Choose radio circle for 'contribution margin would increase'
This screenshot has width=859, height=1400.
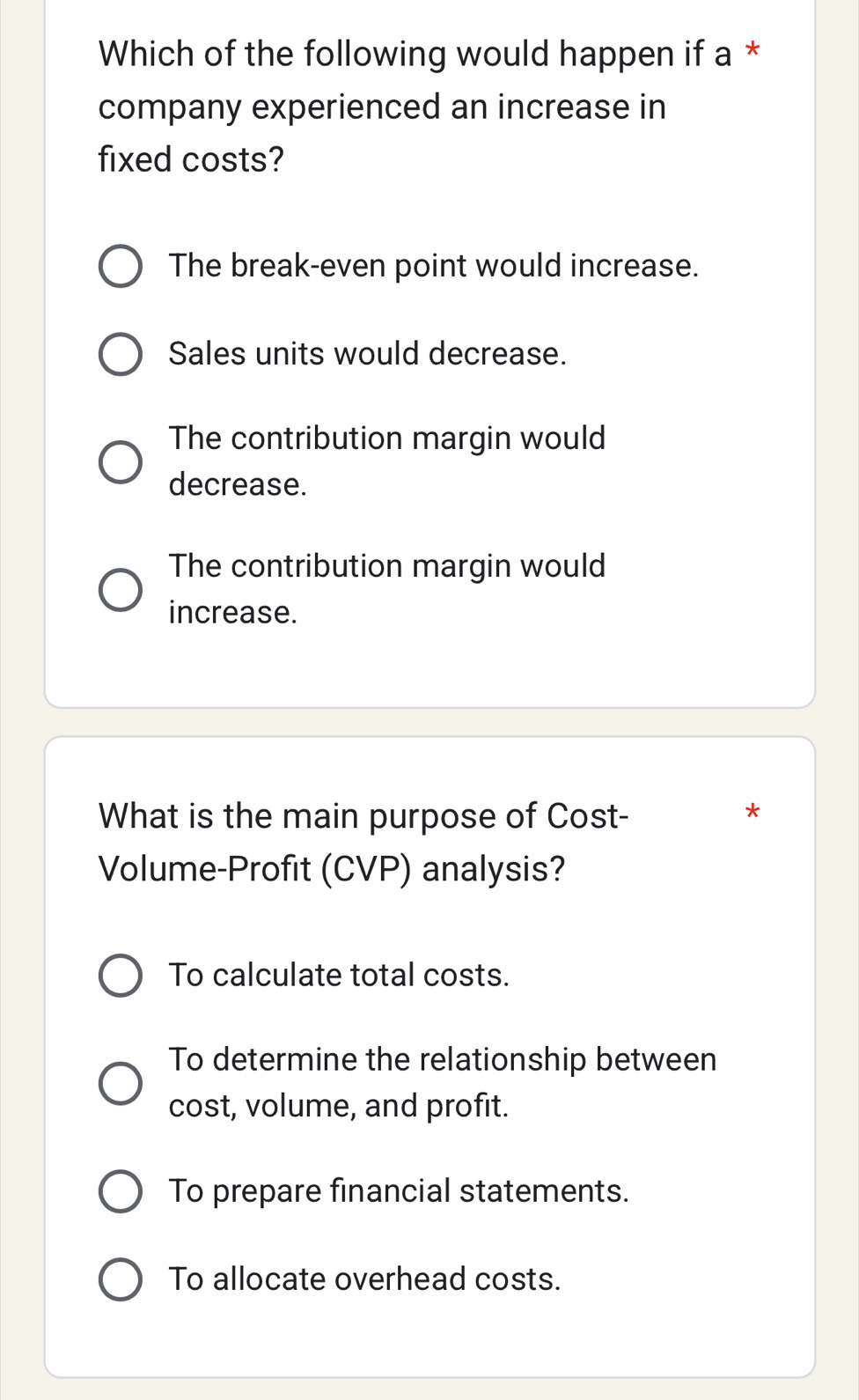pos(120,590)
